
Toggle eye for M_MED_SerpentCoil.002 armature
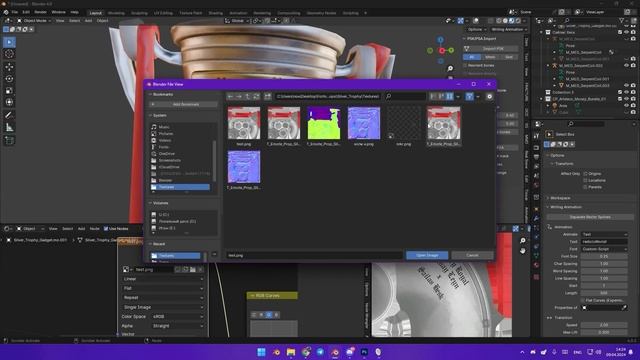pos(627,65)
